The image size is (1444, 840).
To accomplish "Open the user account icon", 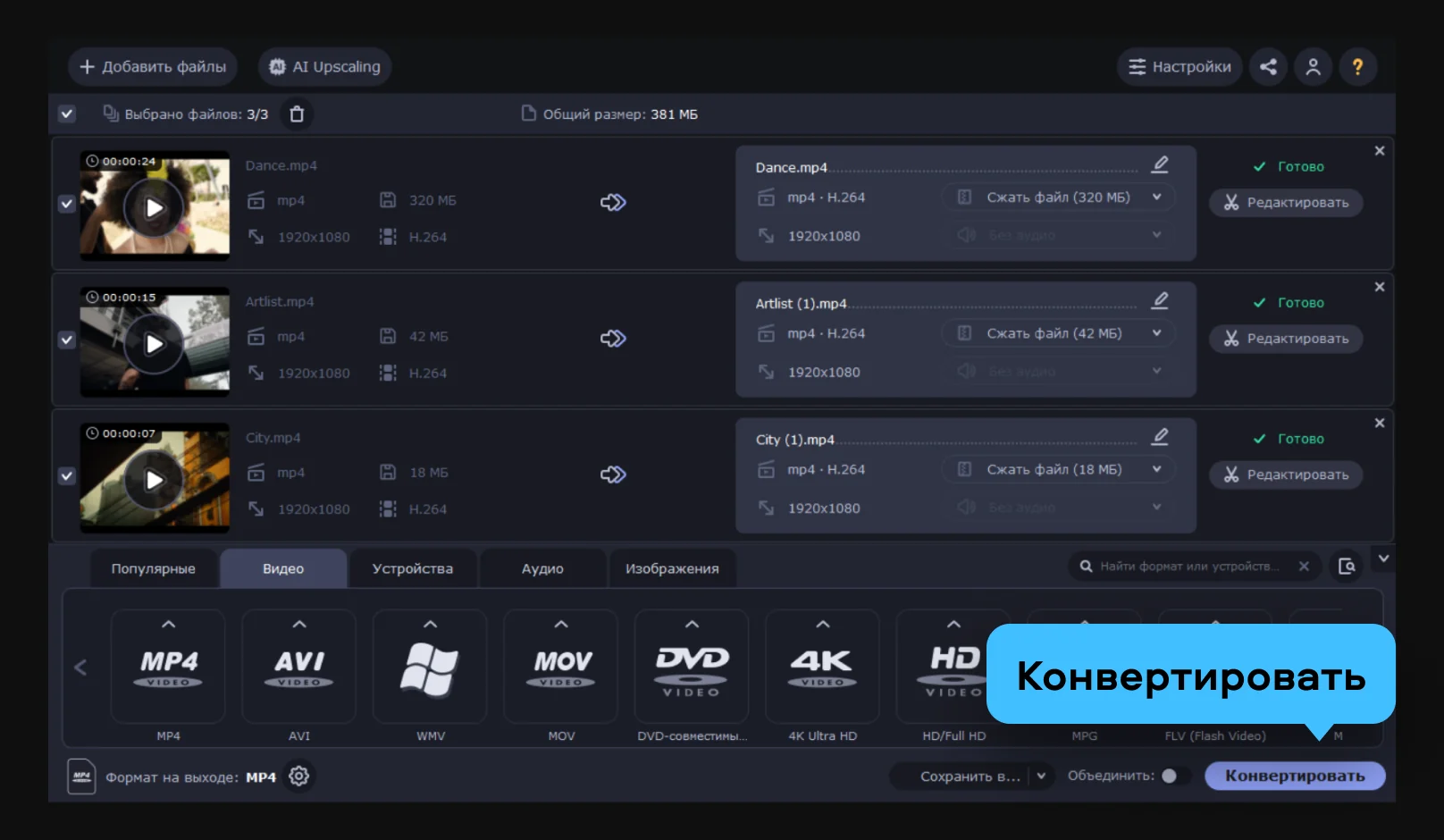I will 1313,67.
